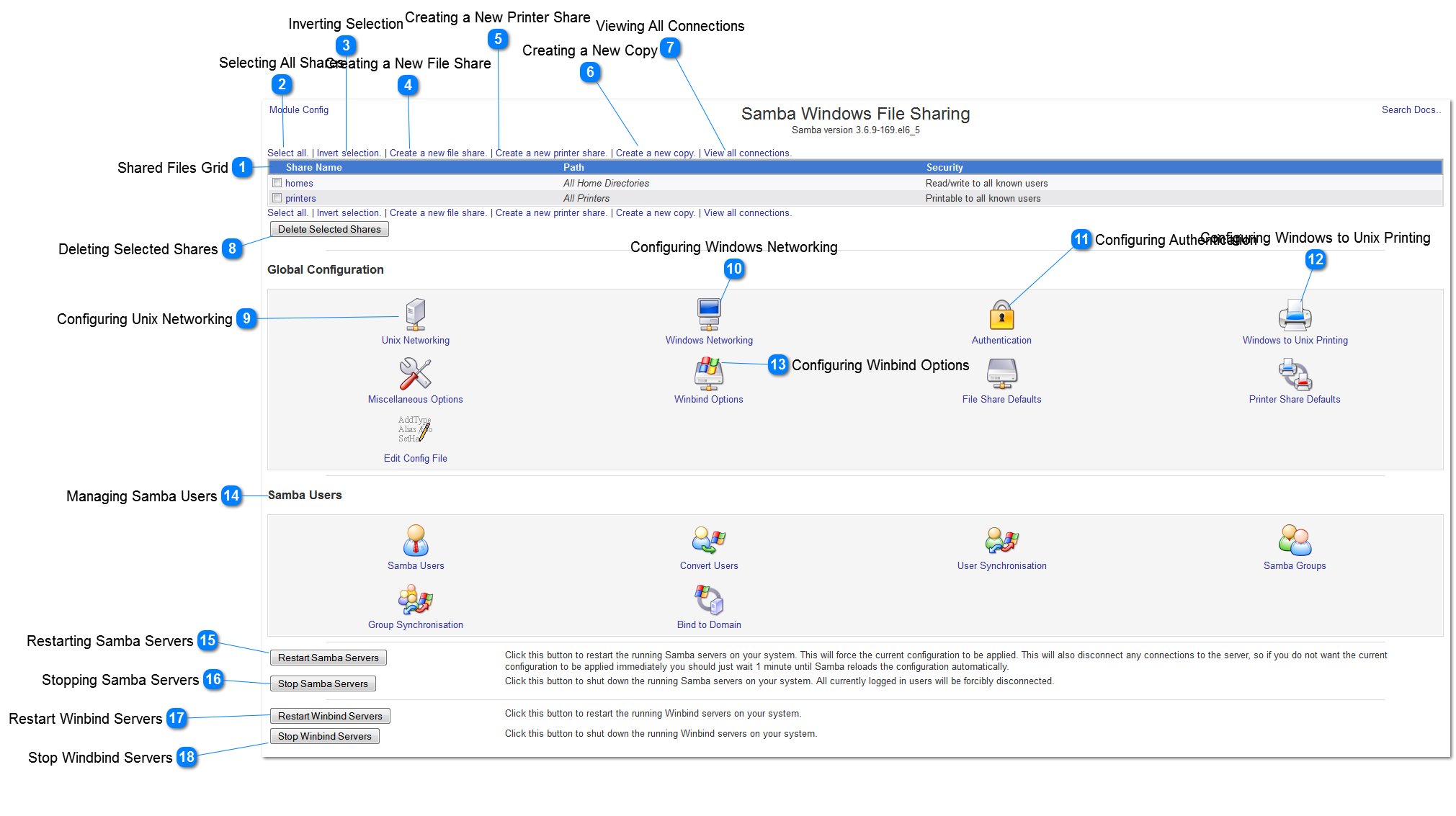Image resolution: width=1456 pixels, height=816 pixels.
Task: Click the Security column header
Action: click(944, 168)
